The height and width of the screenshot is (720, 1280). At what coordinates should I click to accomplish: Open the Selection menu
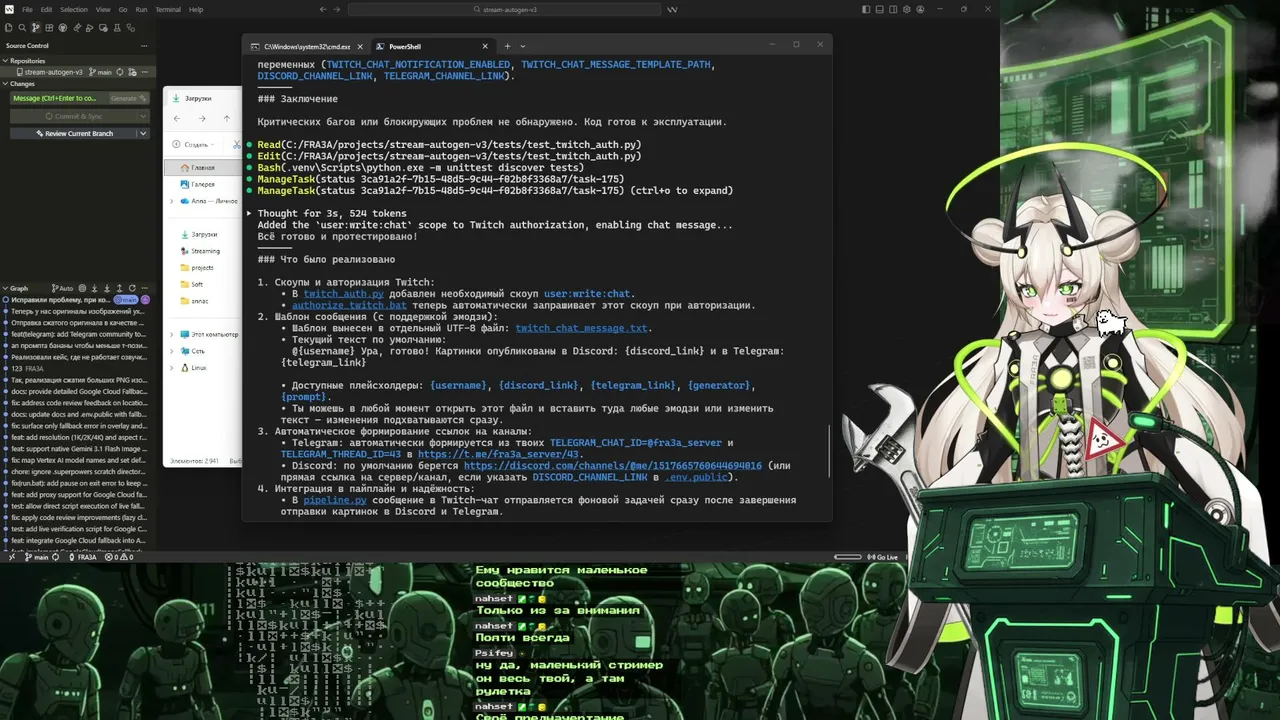74,9
